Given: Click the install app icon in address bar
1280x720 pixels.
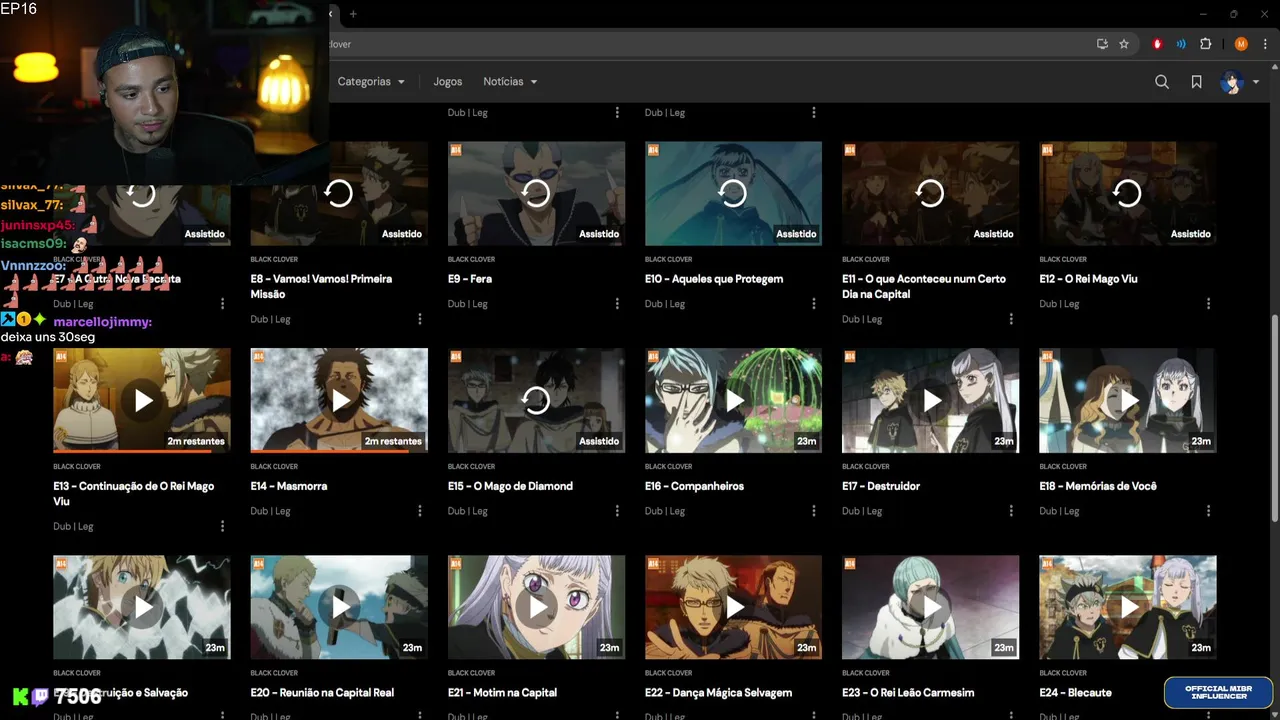Looking at the screenshot, I should (x=1102, y=44).
